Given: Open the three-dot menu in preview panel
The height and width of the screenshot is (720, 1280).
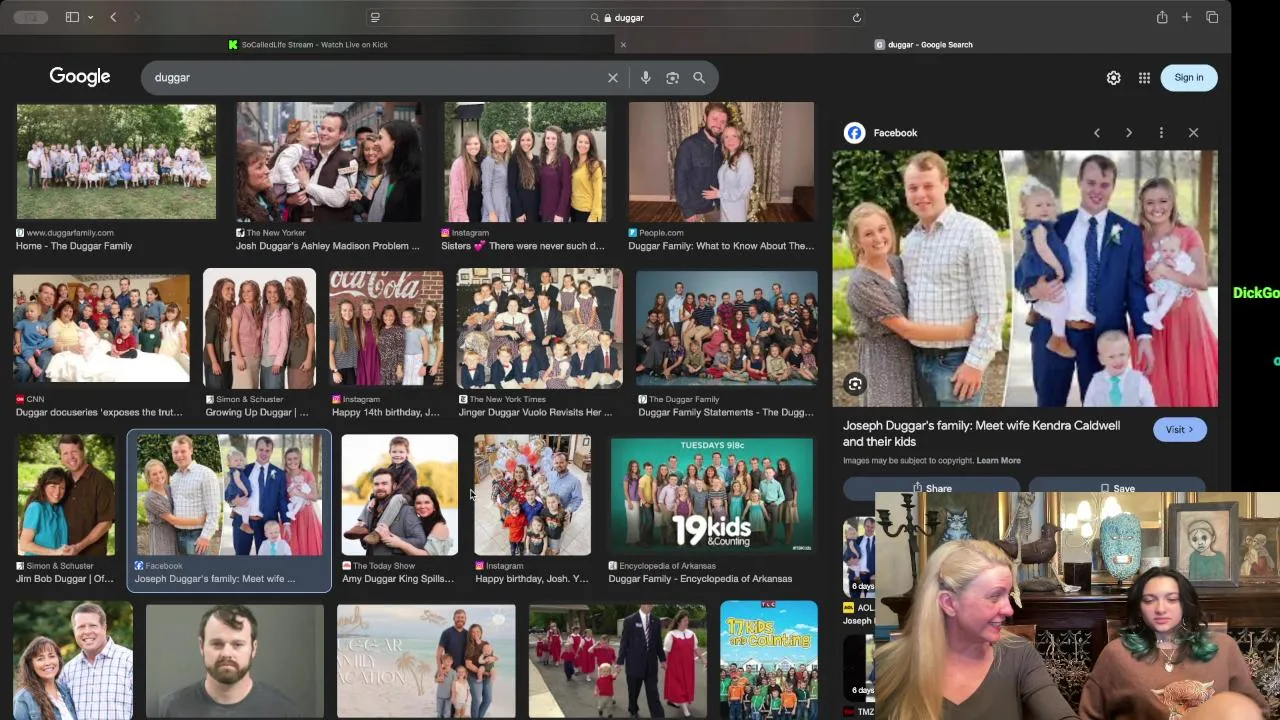Looking at the screenshot, I should tap(1161, 132).
